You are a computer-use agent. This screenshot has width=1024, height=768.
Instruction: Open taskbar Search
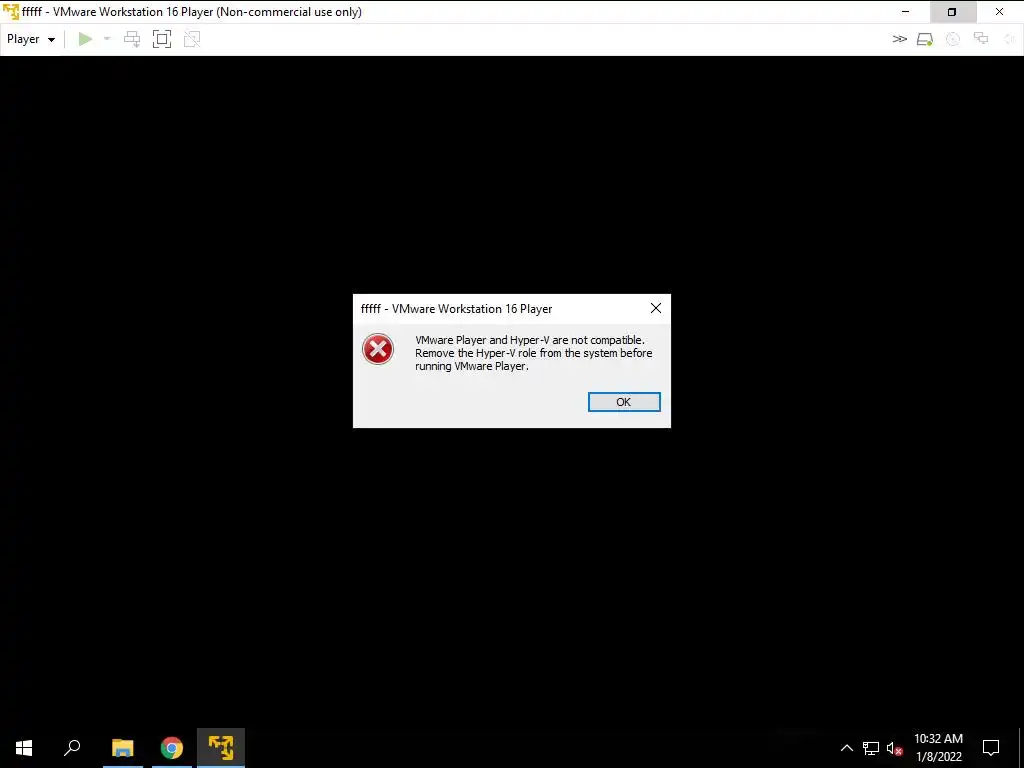point(72,748)
